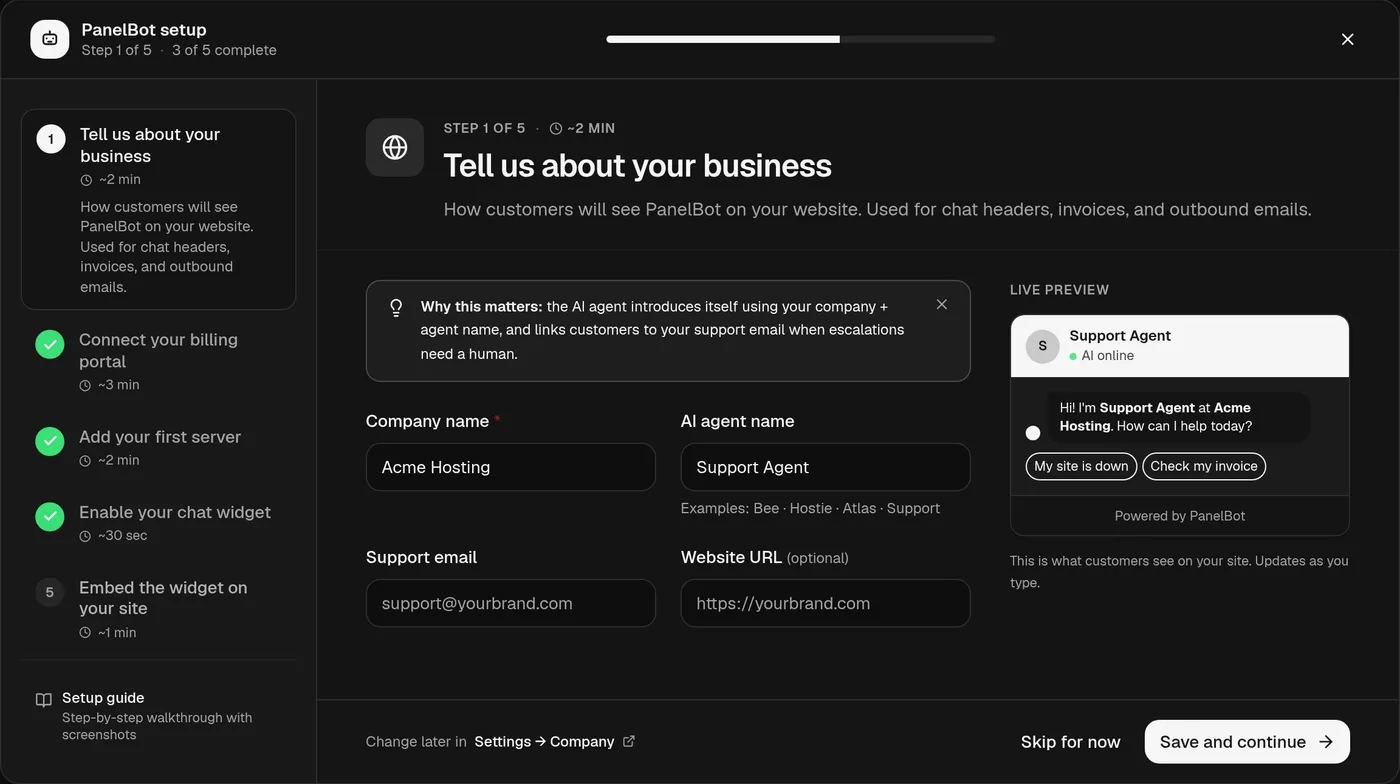Click the step 5 number badge
1400x784 pixels.
50,592
